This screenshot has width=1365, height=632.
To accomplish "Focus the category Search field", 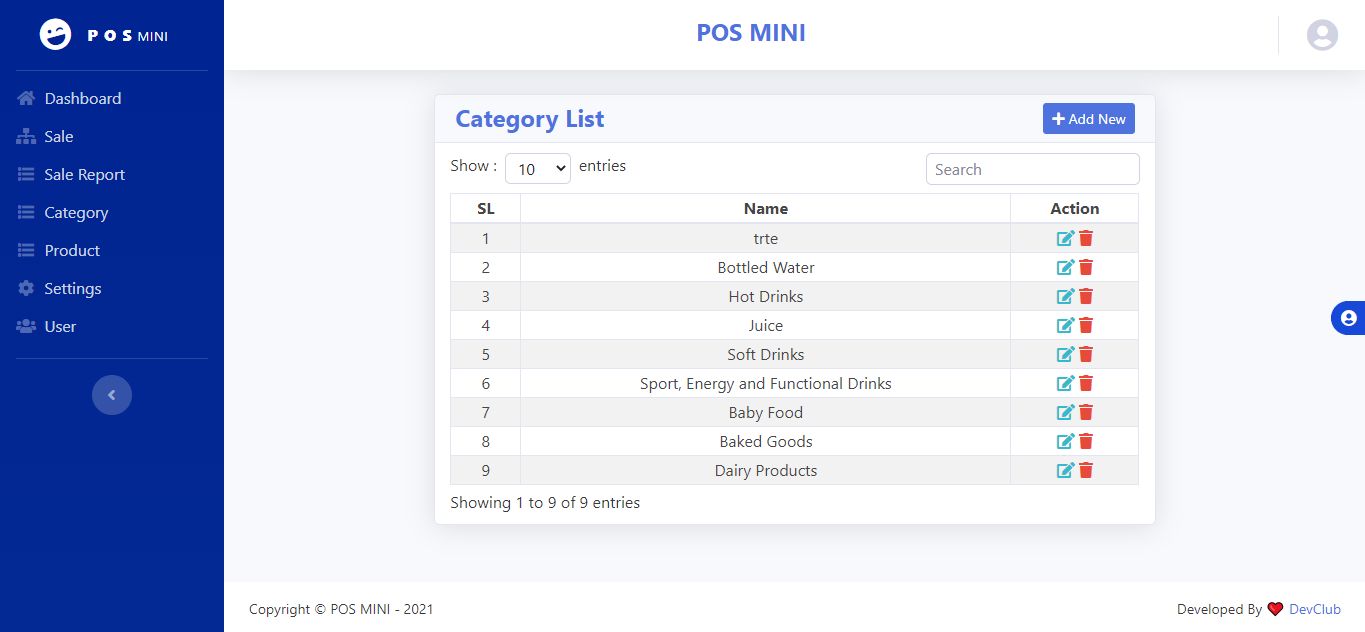I will coord(1032,169).
